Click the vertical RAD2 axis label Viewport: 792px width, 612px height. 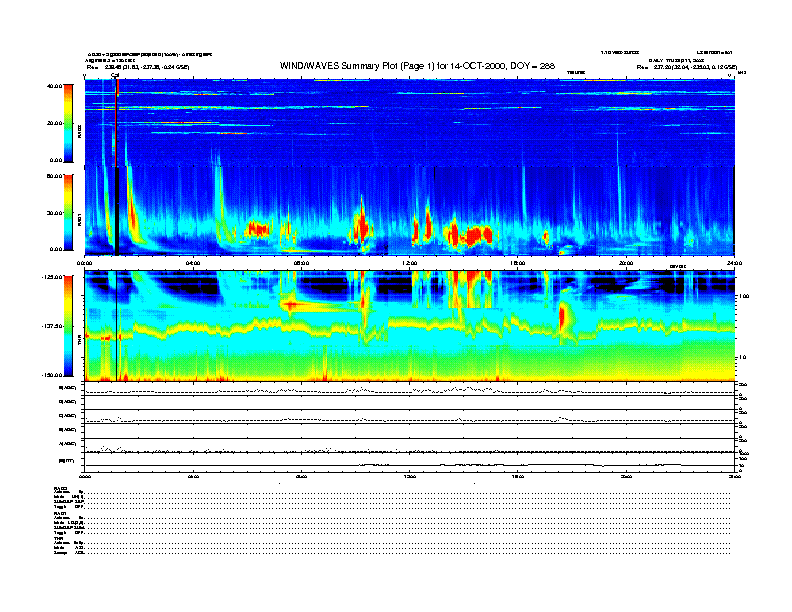coord(80,132)
